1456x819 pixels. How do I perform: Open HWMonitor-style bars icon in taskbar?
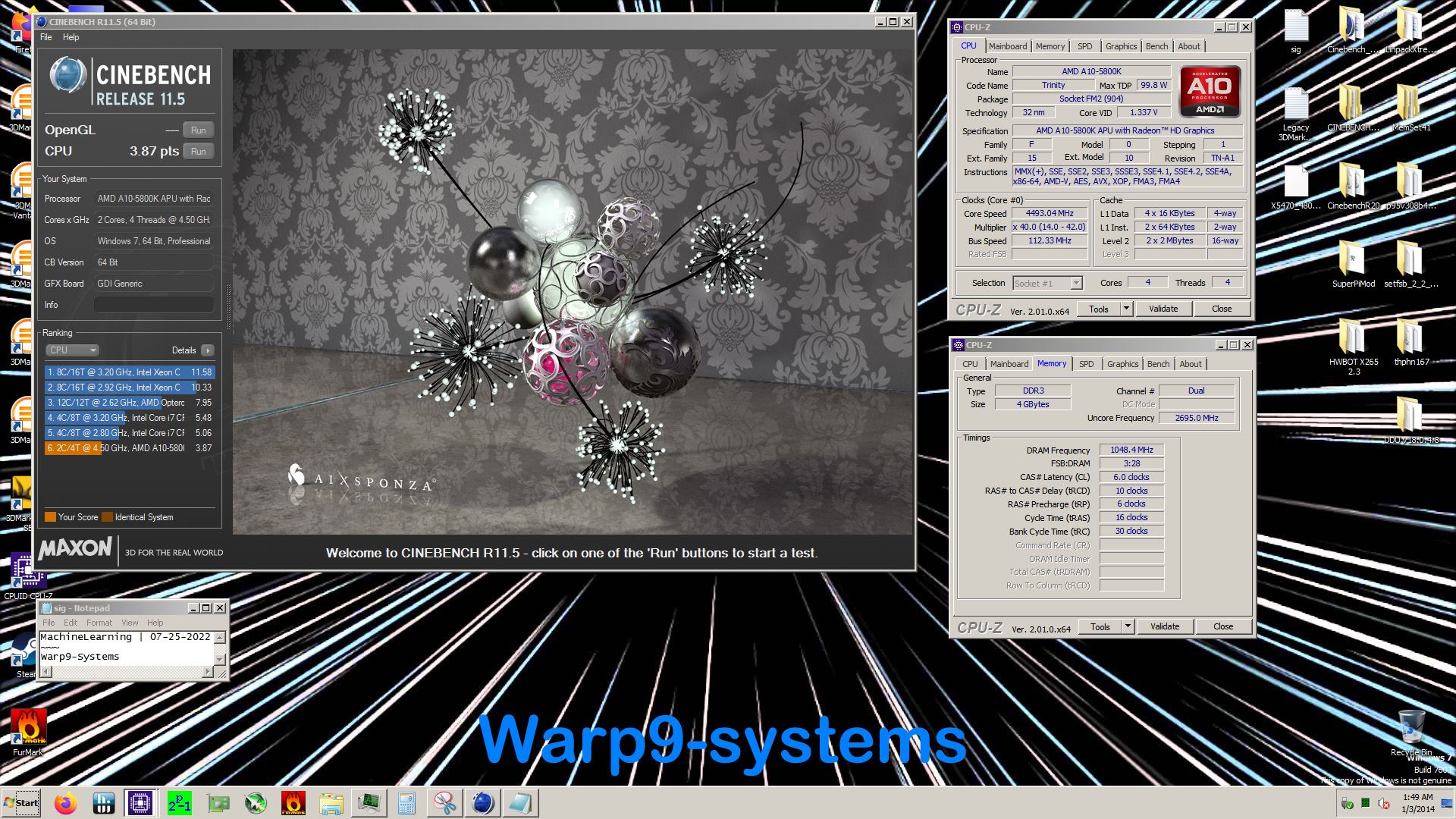point(104,803)
